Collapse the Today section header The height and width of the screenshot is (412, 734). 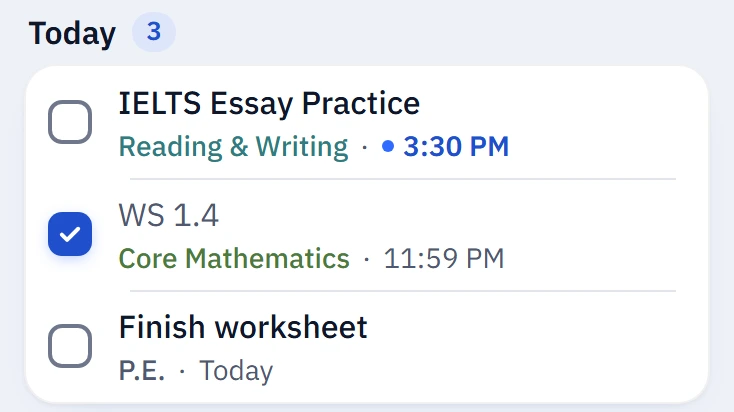point(72,34)
